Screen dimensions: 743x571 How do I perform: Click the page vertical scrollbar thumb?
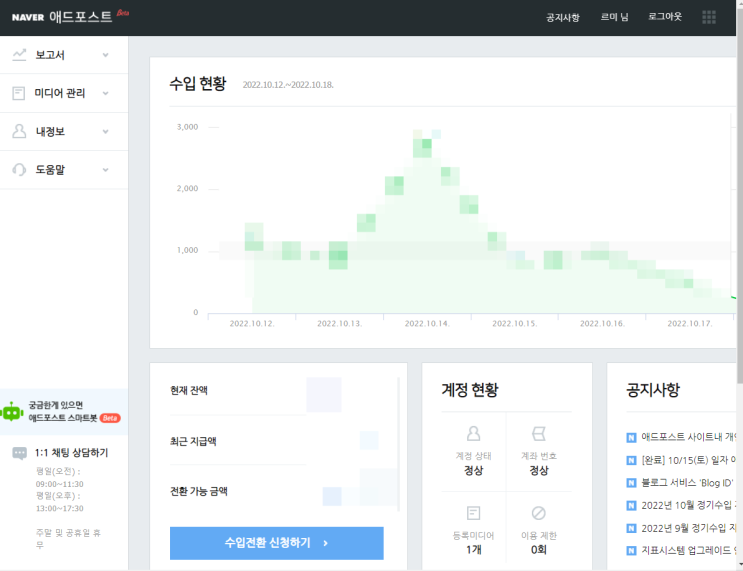pos(740,194)
